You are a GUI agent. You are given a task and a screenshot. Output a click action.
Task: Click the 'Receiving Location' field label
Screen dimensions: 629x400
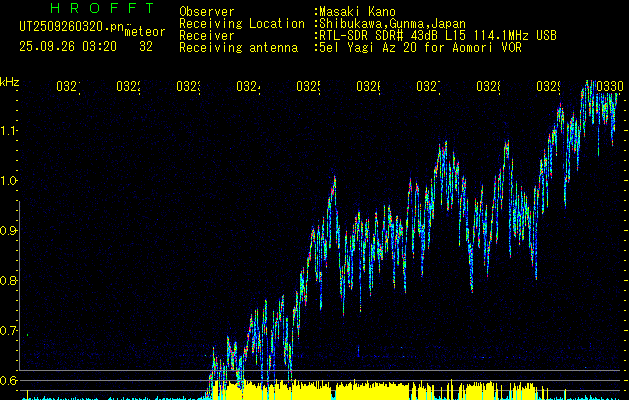241,23
